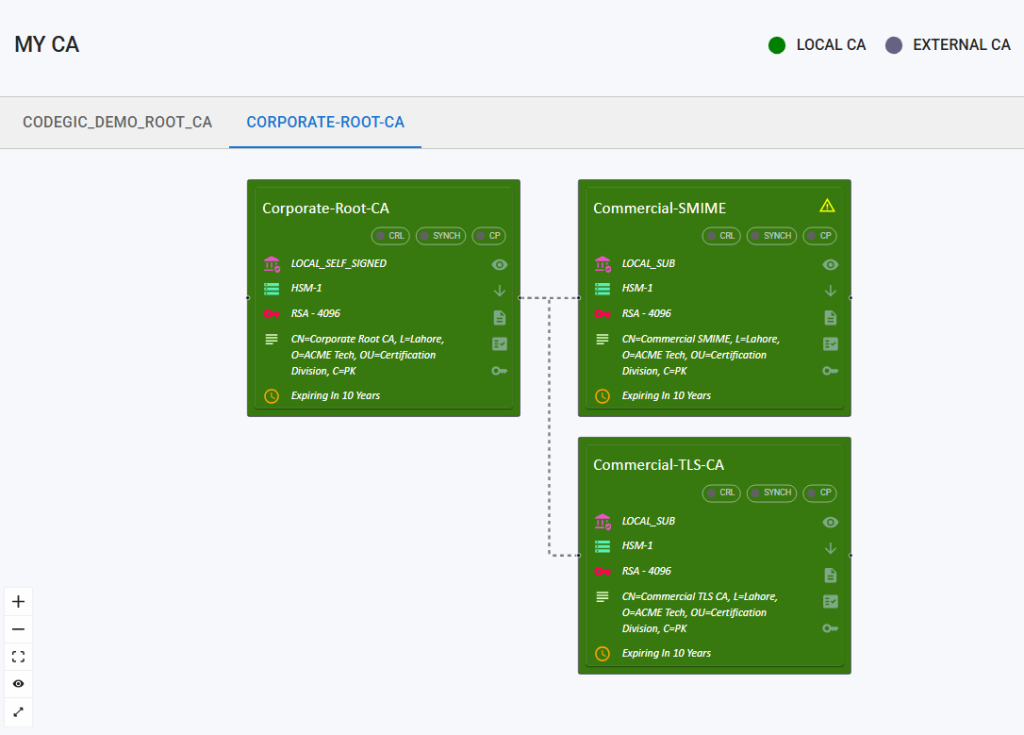Screen dimensions: 1024x735
Task: Click download arrow icon on Commercial-TLS-CA card
Action: tap(830, 548)
